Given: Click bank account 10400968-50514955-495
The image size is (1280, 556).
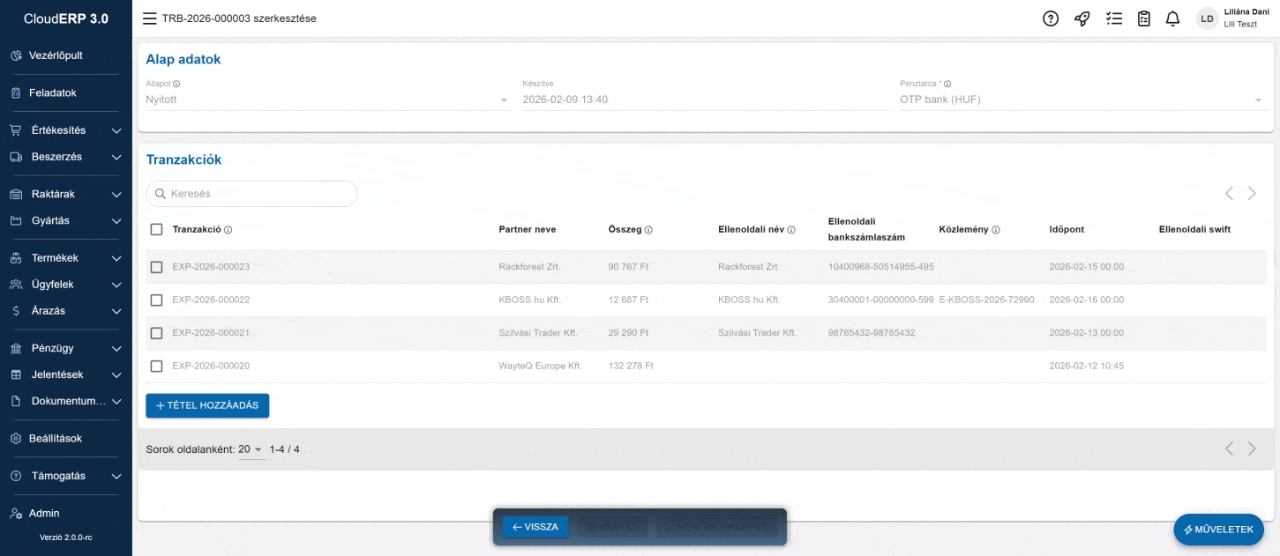Looking at the screenshot, I should coord(881,267).
